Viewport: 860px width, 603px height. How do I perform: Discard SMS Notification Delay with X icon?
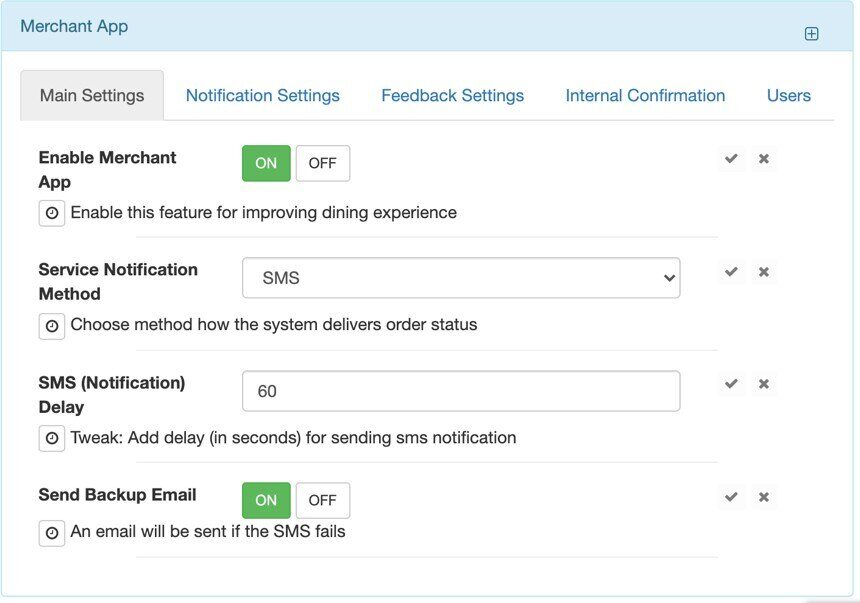[763, 384]
